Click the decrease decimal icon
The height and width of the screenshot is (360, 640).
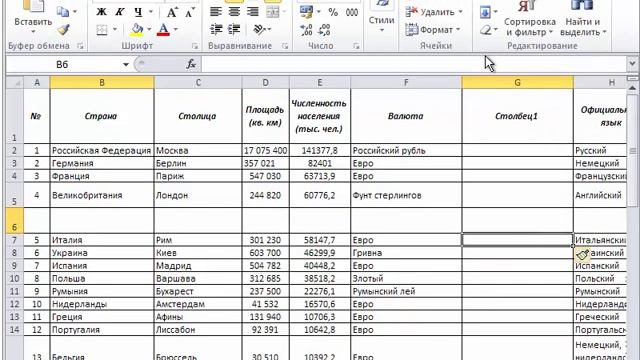pyautogui.click(x=324, y=30)
